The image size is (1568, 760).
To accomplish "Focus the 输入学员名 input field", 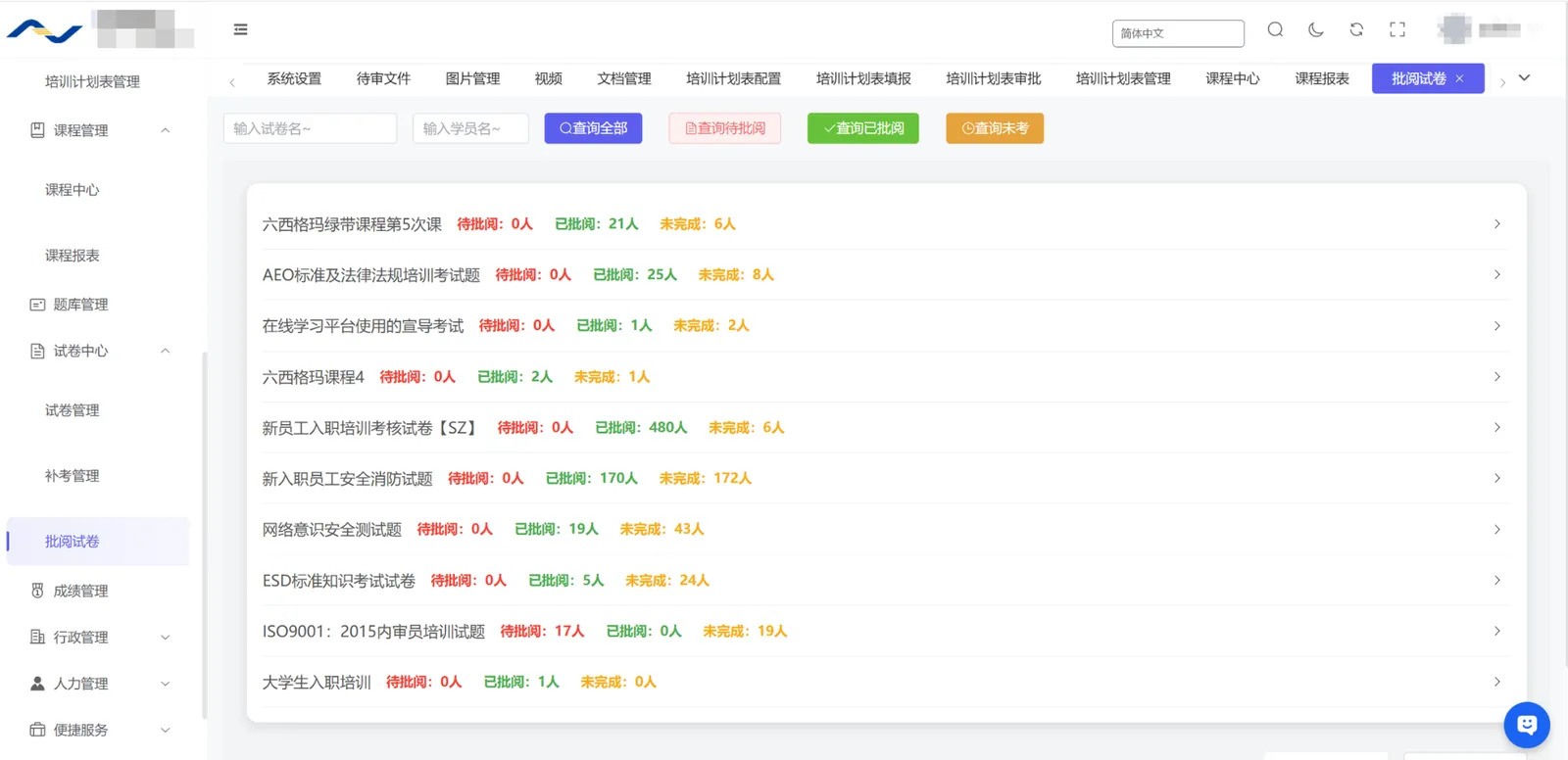I will click(471, 128).
